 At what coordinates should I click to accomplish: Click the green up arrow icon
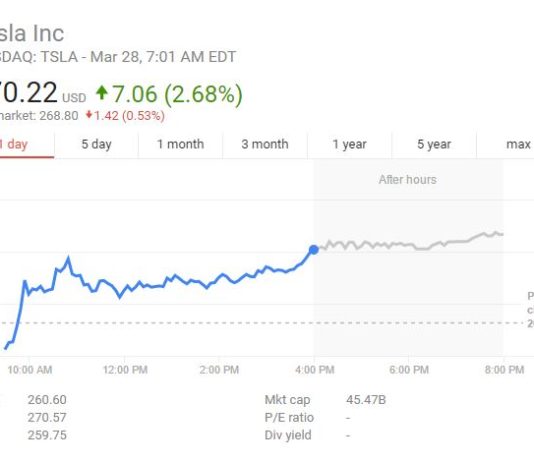point(101,92)
